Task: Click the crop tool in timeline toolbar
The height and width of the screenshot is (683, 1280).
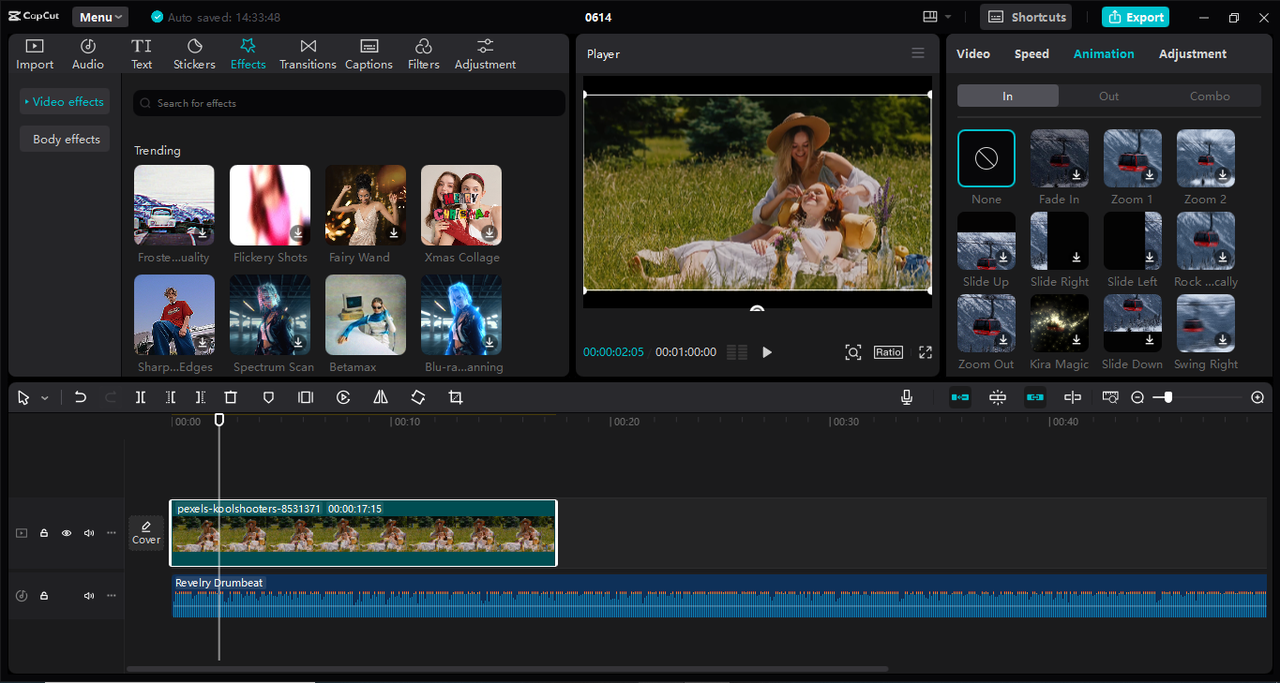Action: point(456,397)
